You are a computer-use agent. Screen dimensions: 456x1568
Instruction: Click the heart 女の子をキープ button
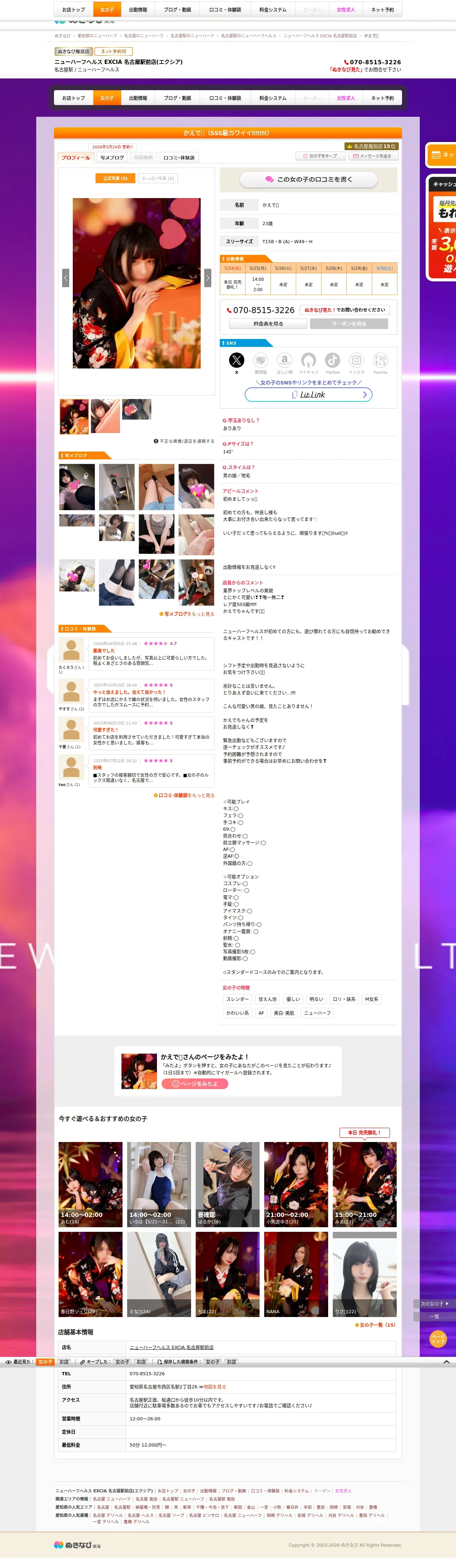click(x=320, y=156)
